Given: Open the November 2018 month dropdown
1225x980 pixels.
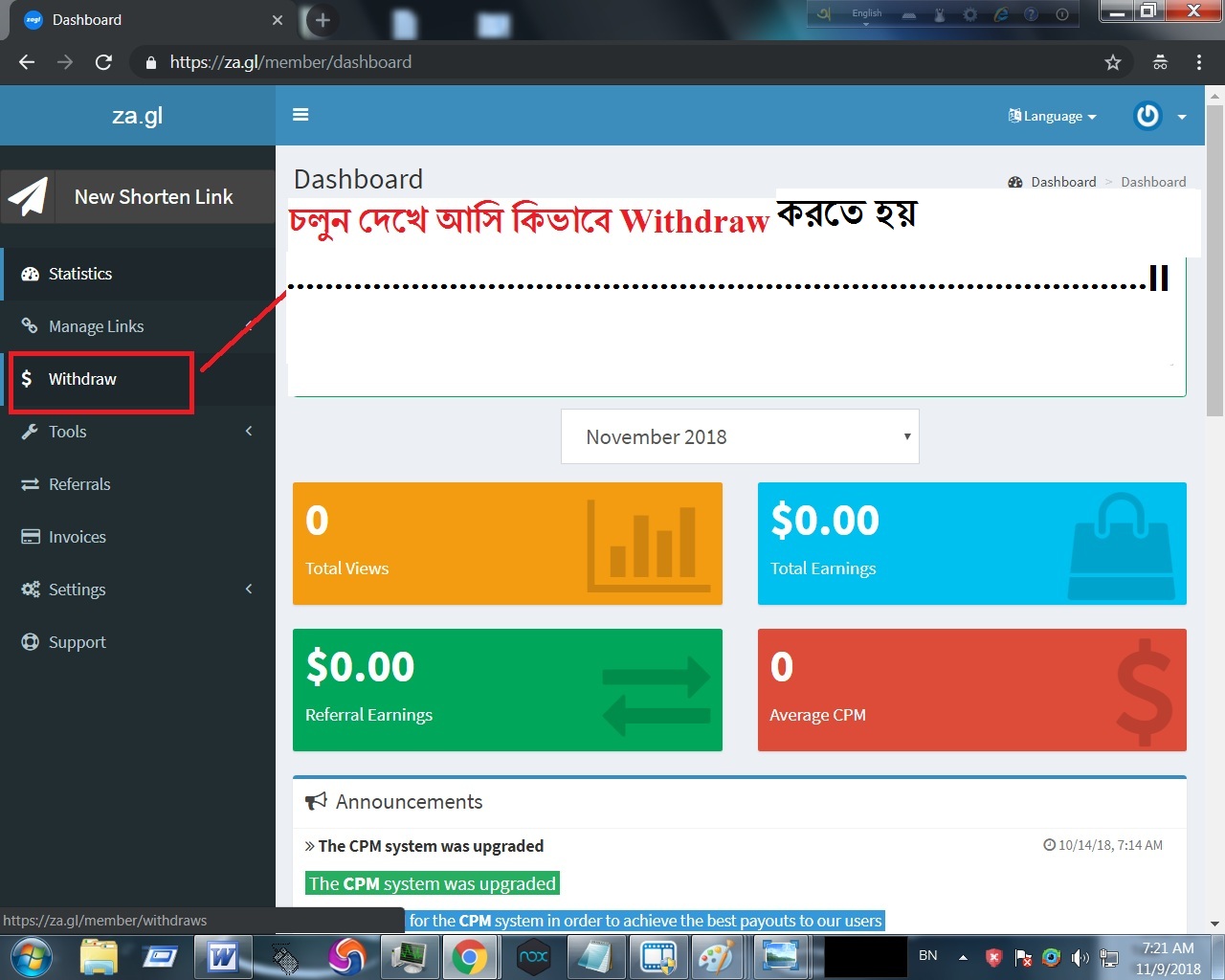Looking at the screenshot, I should coord(740,436).
